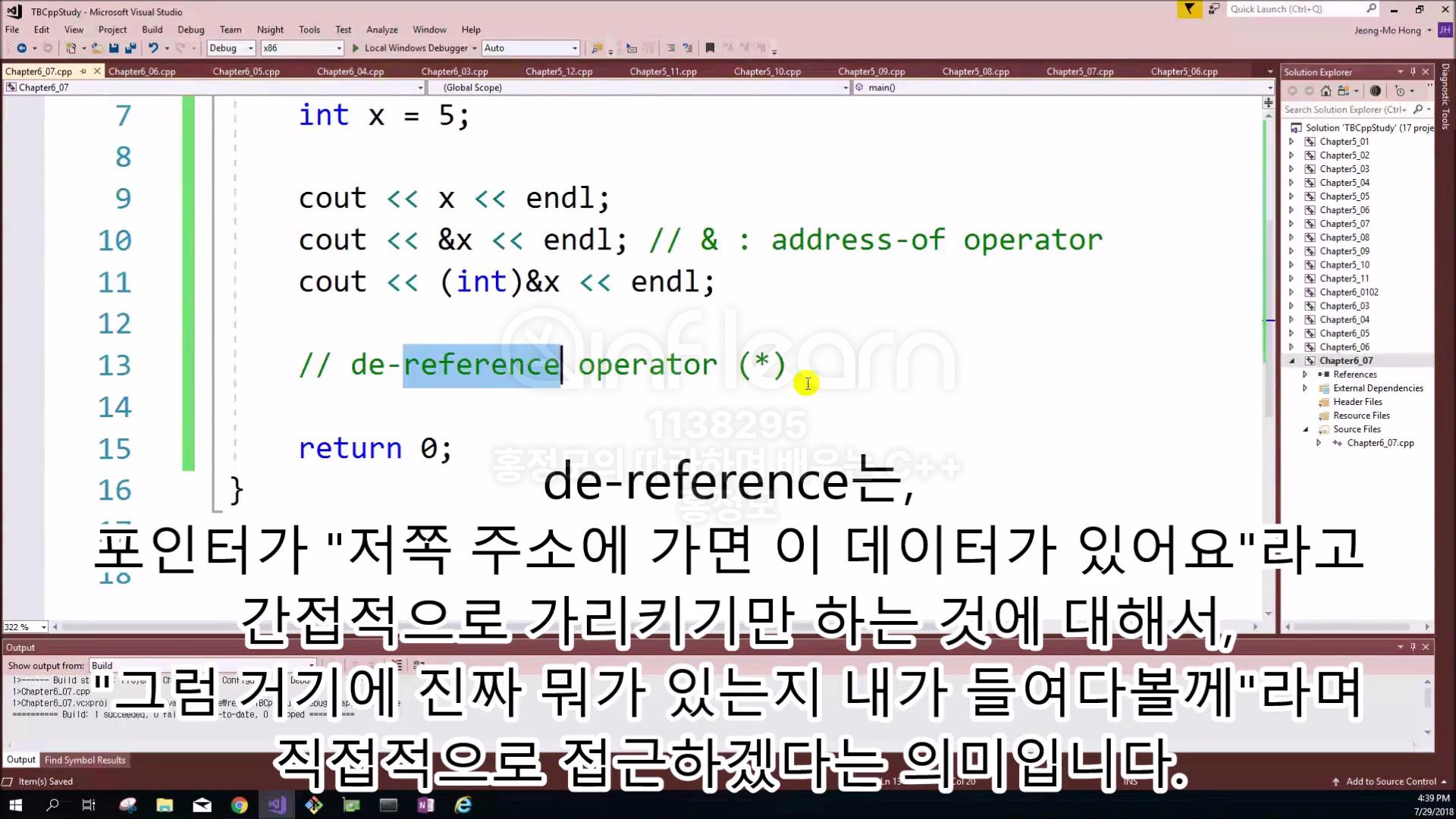Click Find Symbol Results tab
1456x819 pixels.
(85, 760)
